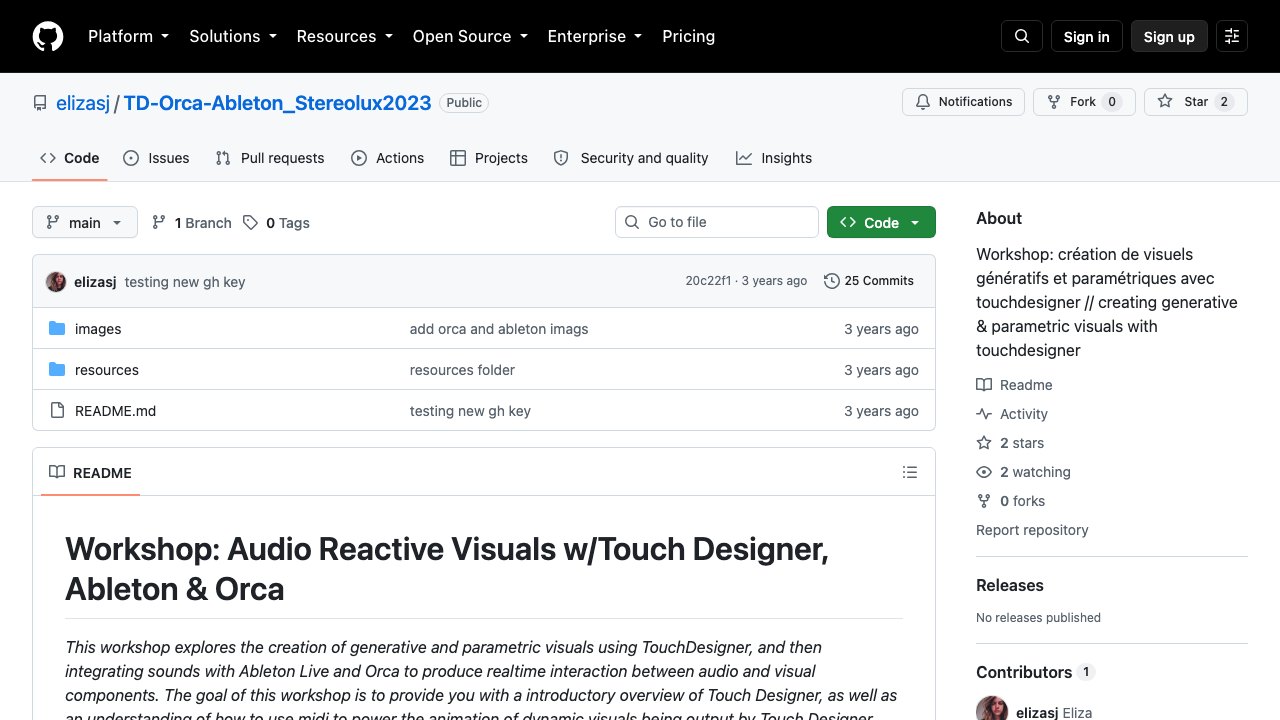Click the 2 stars link
This screenshot has width=1280, height=720.
coord(1010,443)
